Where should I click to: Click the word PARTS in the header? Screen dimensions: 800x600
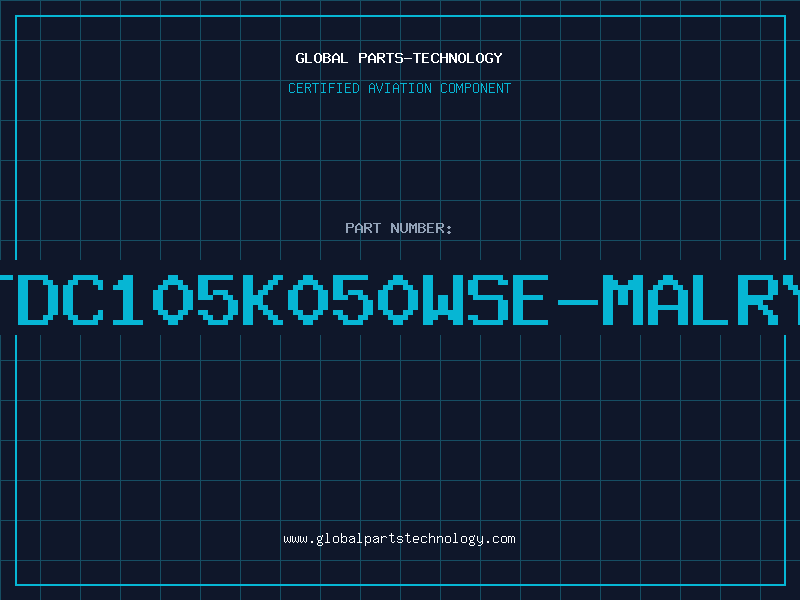point(381,58)
